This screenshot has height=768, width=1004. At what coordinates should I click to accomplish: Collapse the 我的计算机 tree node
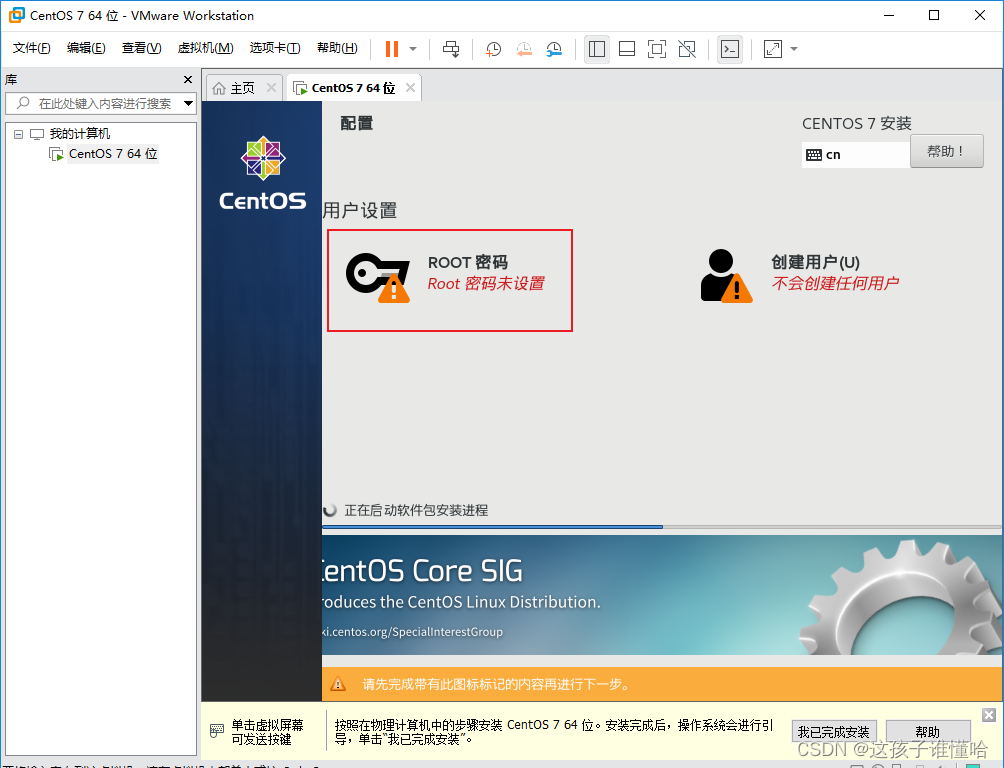pos(19,135)
